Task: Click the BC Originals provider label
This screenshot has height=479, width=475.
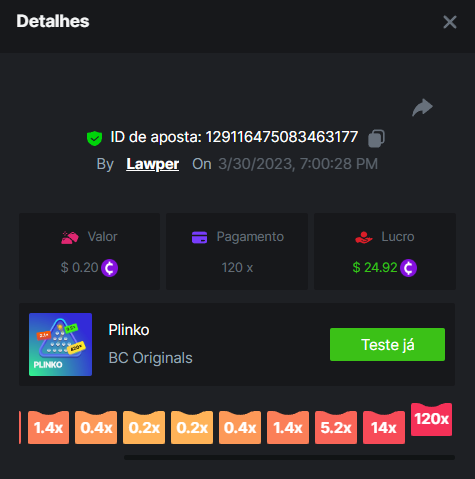Action: 150,358
